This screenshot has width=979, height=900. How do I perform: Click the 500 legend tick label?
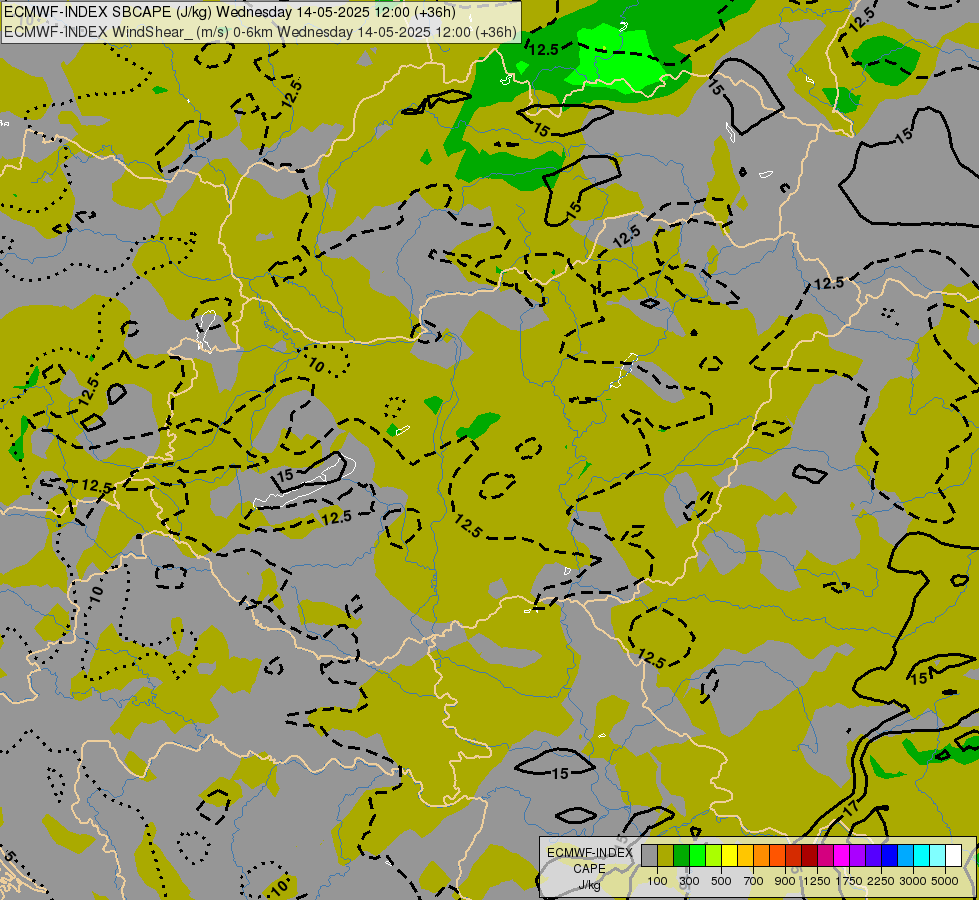point(721,881)
